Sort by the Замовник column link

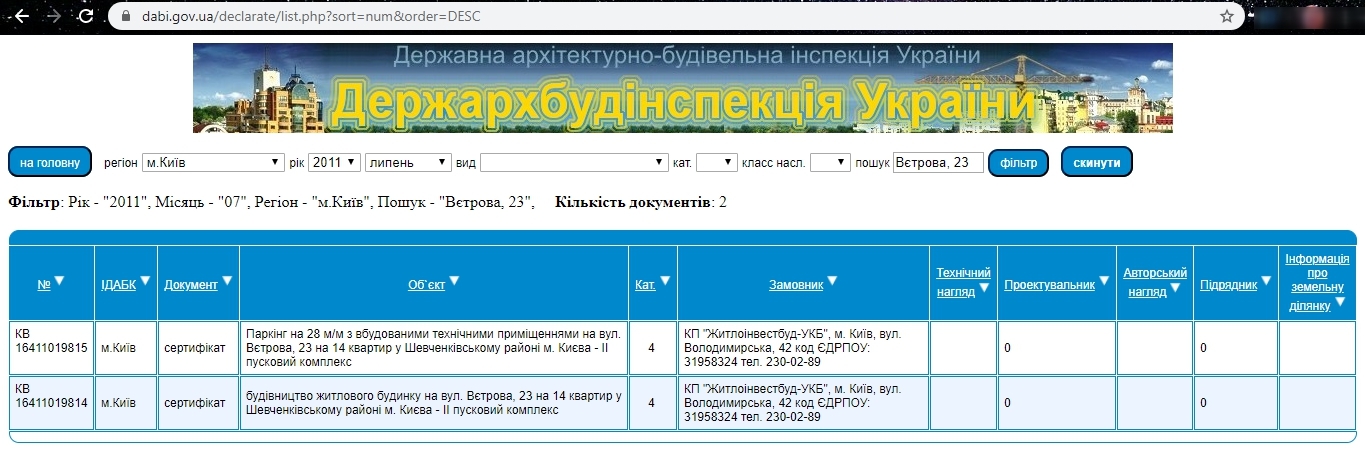pyautogui.click(x=796, y=285)
